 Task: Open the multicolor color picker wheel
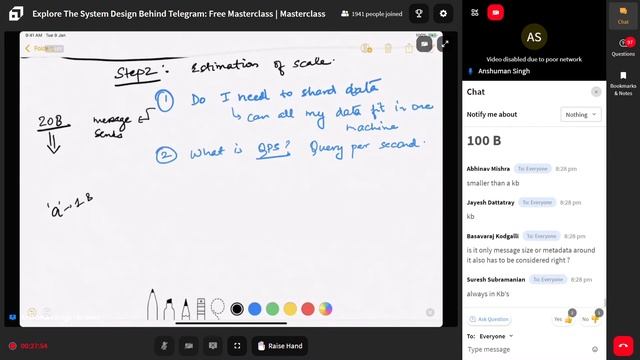(x=325, y=309)
